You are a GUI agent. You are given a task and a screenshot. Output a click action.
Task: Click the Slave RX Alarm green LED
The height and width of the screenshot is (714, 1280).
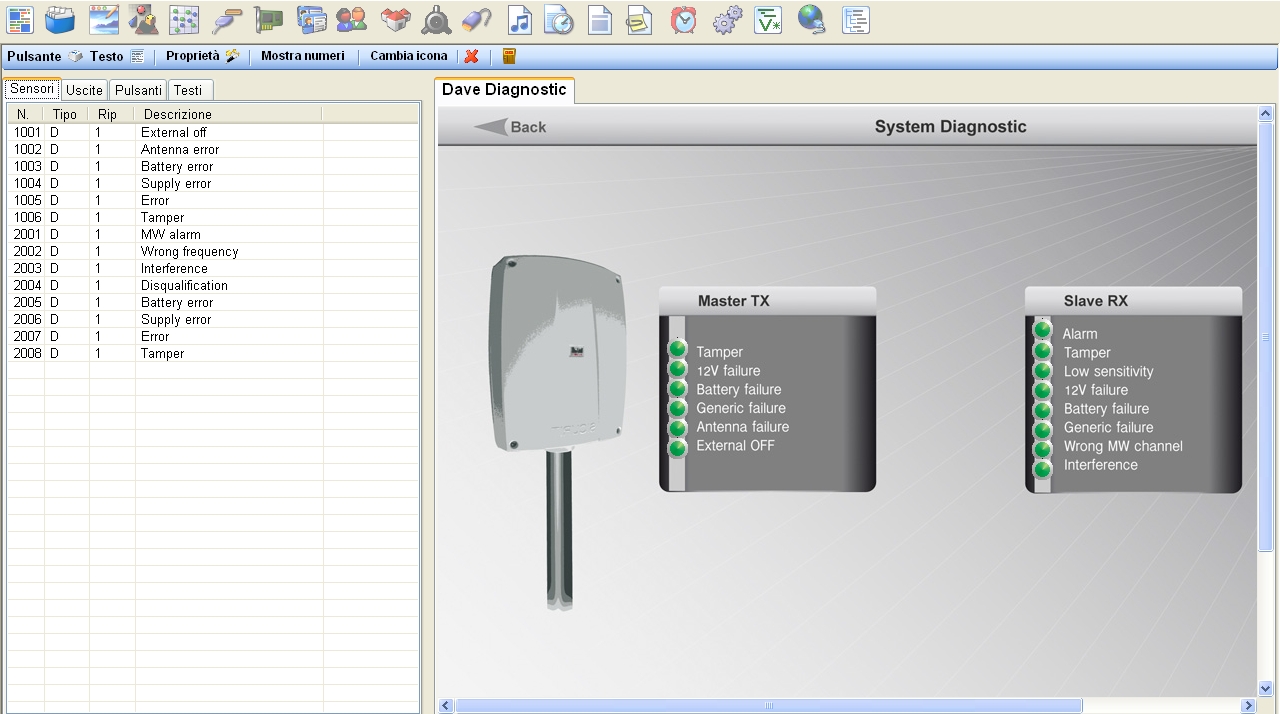click(x=1043, y=331)
